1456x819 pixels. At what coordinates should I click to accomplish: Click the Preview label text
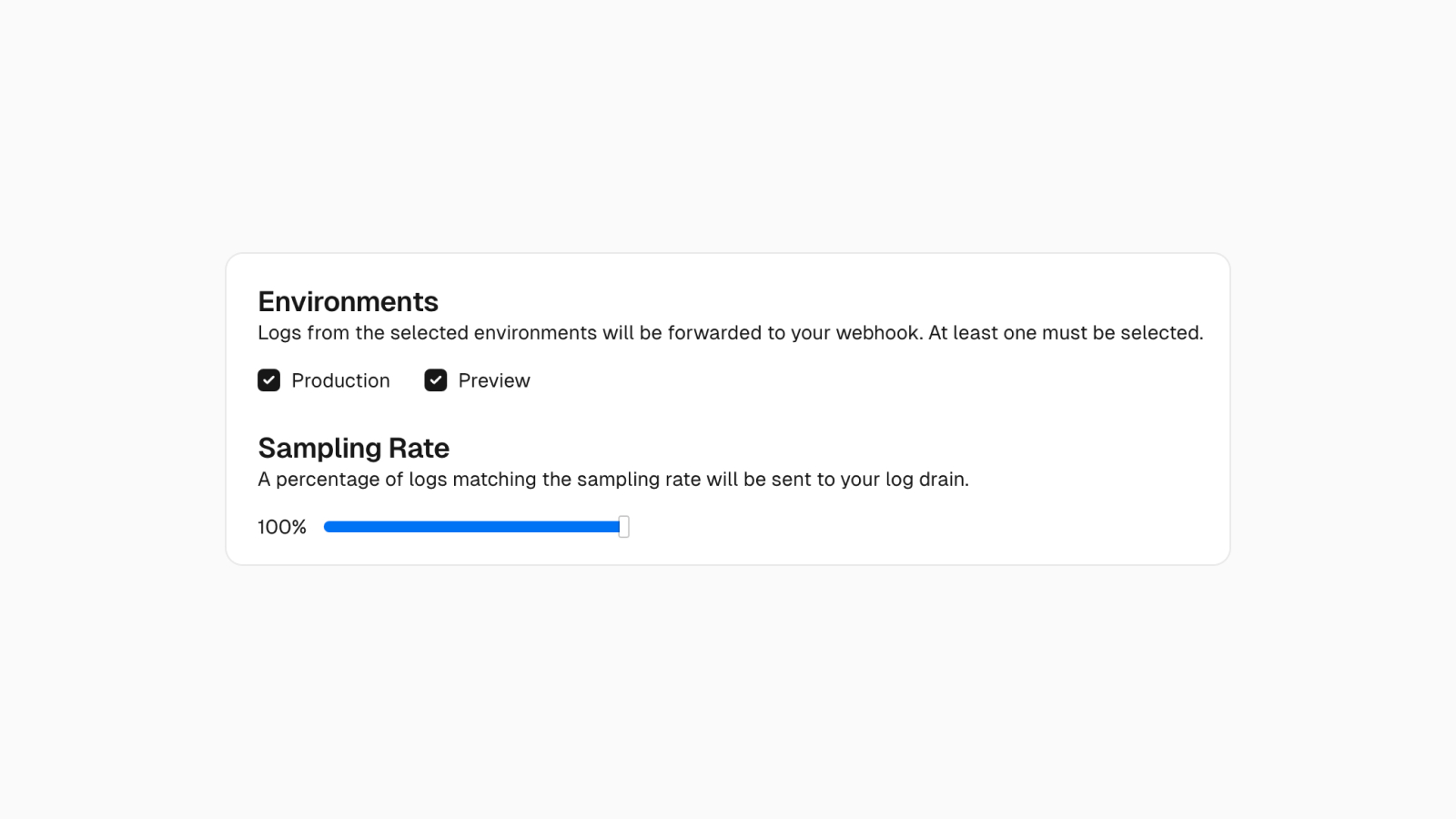pyautogui.click(x=493, y=380)
